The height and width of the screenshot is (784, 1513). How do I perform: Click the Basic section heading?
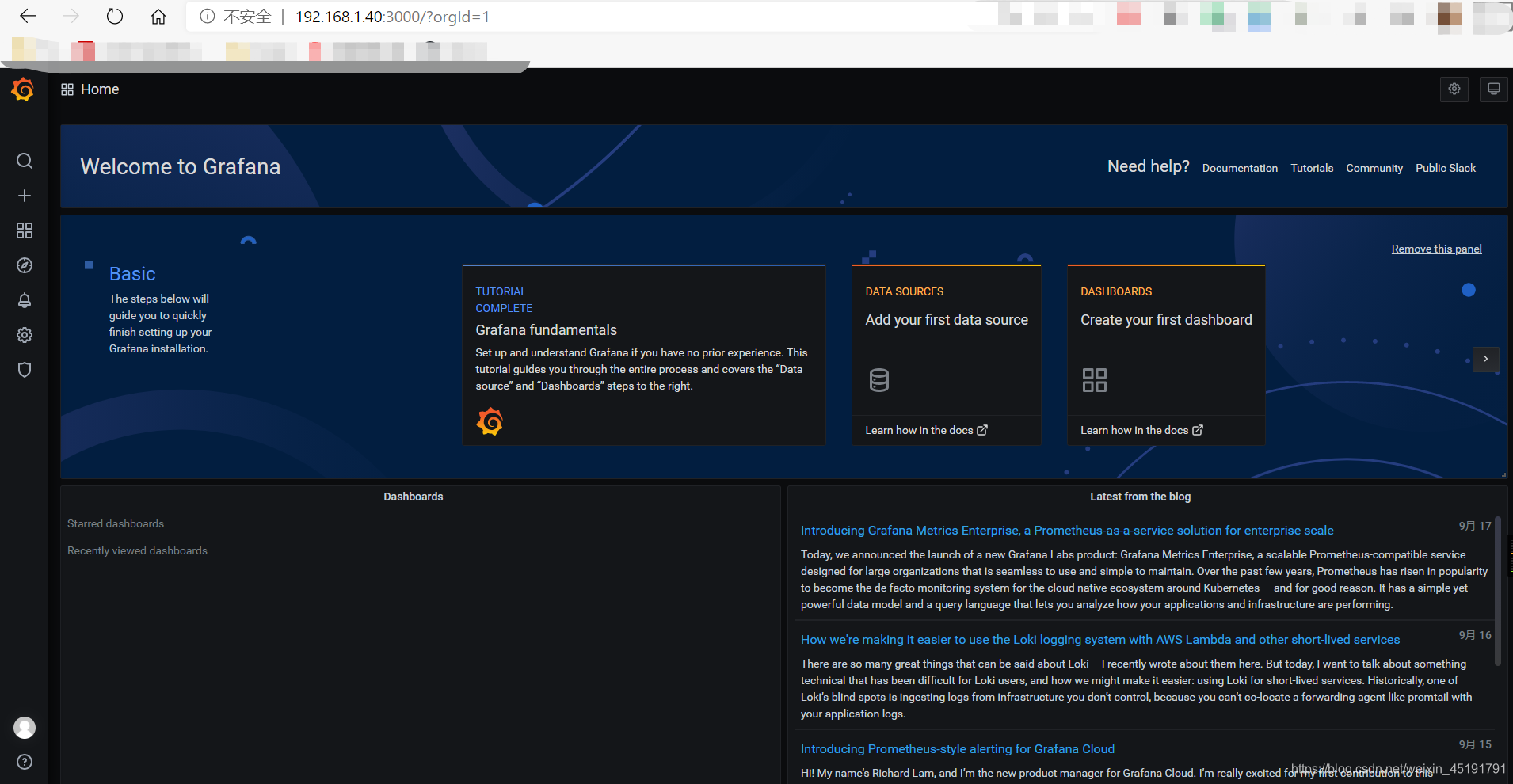tap(132, 274)
